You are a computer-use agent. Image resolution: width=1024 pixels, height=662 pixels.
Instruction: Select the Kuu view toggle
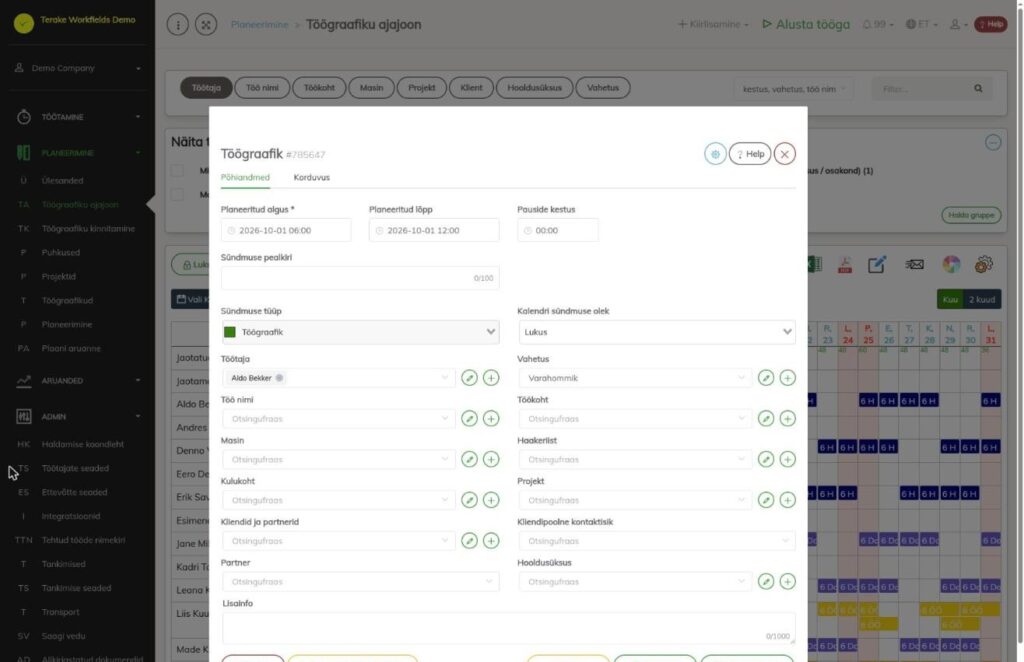(950, 300)
